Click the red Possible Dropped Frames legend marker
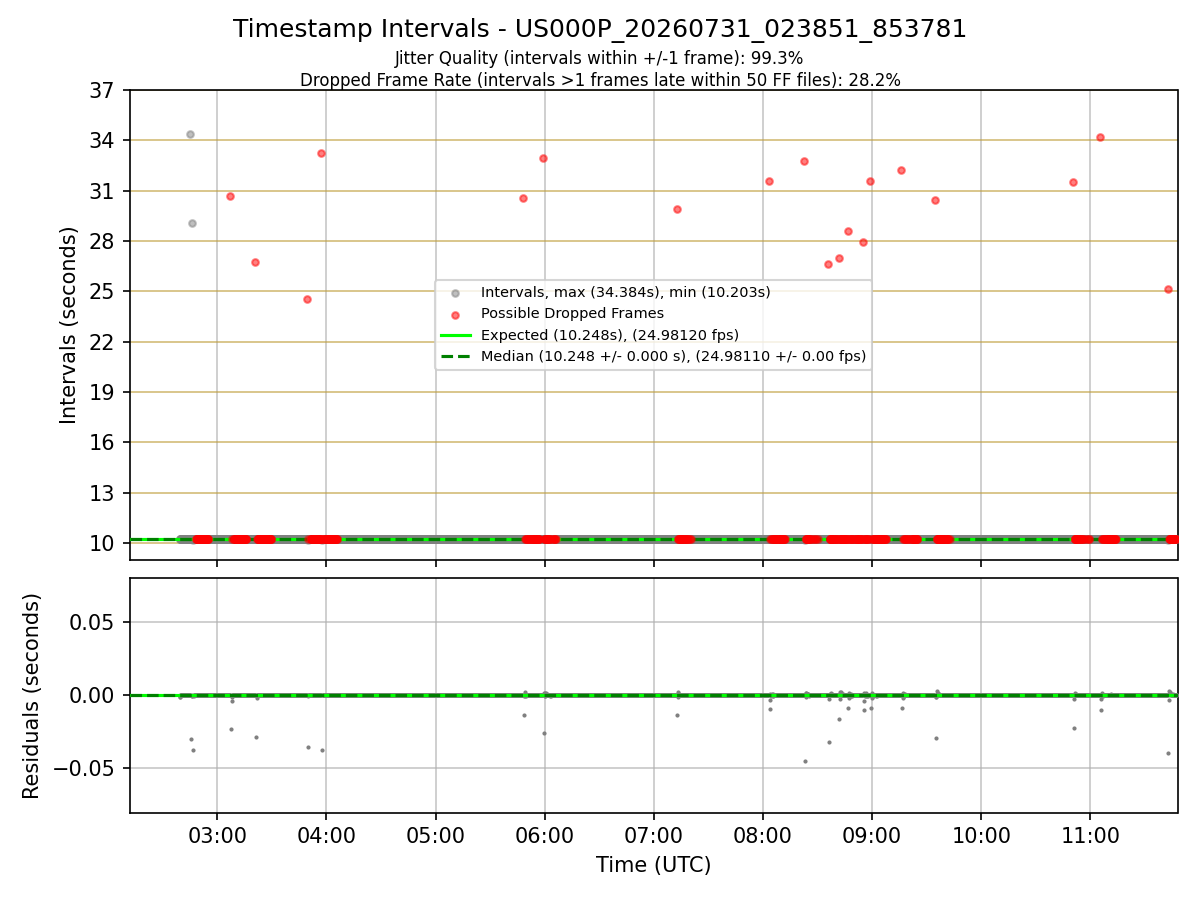The width and height of the screenshot is (1200, 900). [x=455, y=314]
